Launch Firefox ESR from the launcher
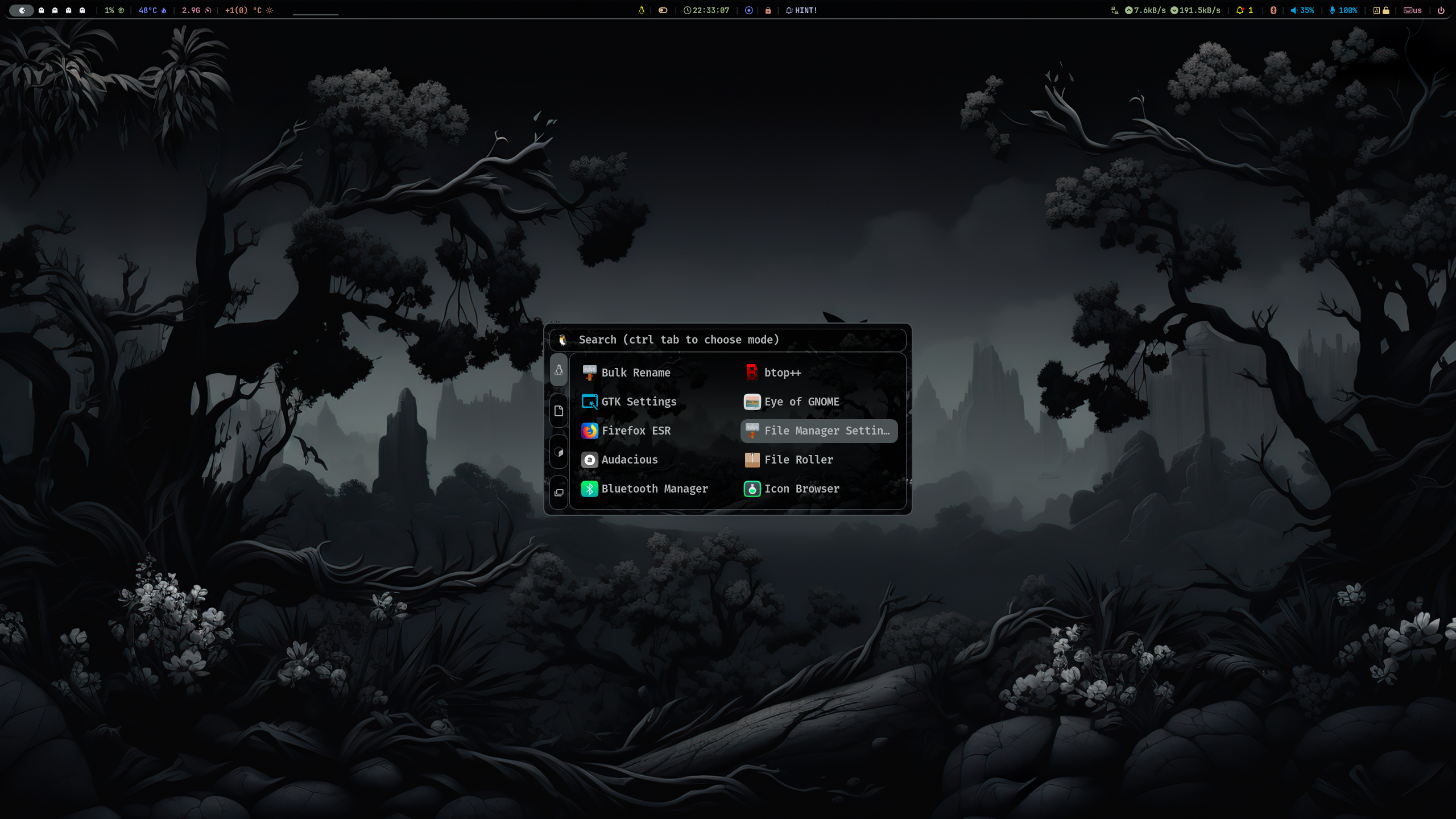This screenshot has height=819, width=1456. 635,431
